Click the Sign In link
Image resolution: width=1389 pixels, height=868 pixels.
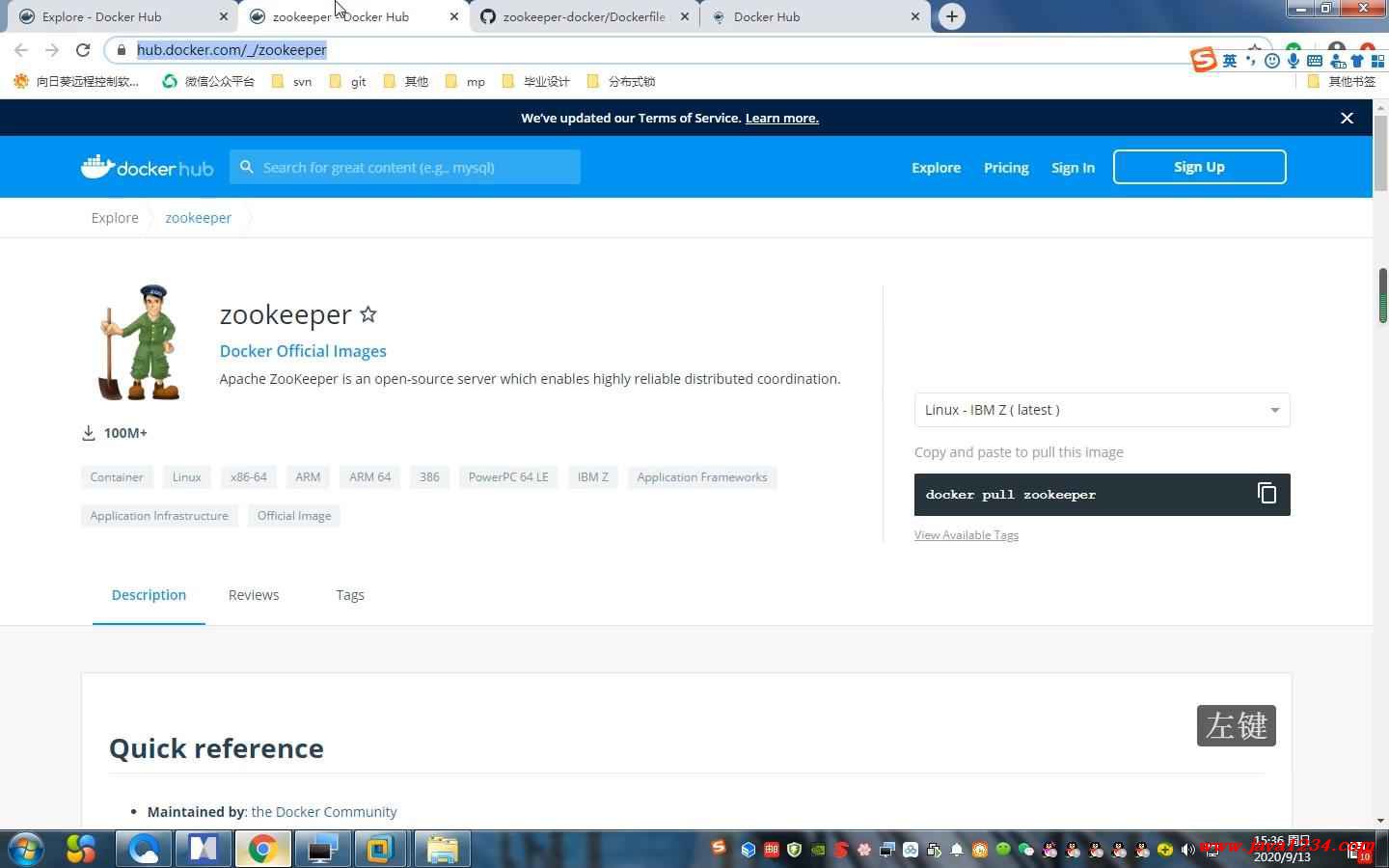point(1073,168)
